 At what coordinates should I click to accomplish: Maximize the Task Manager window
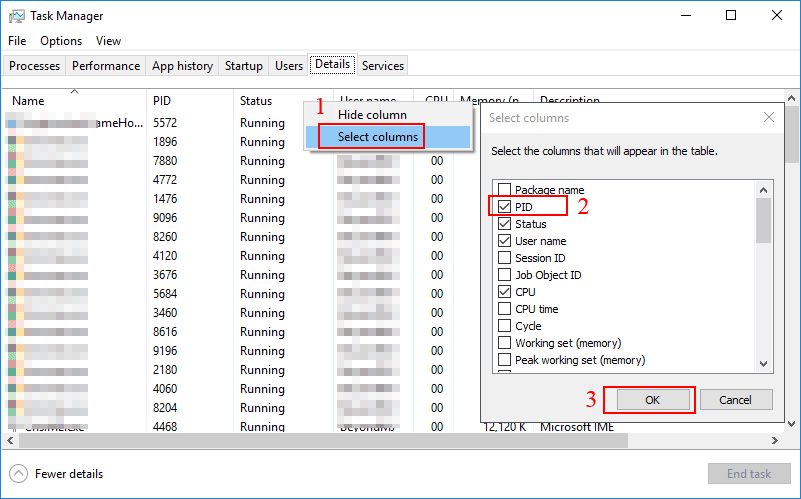point(731,15)
